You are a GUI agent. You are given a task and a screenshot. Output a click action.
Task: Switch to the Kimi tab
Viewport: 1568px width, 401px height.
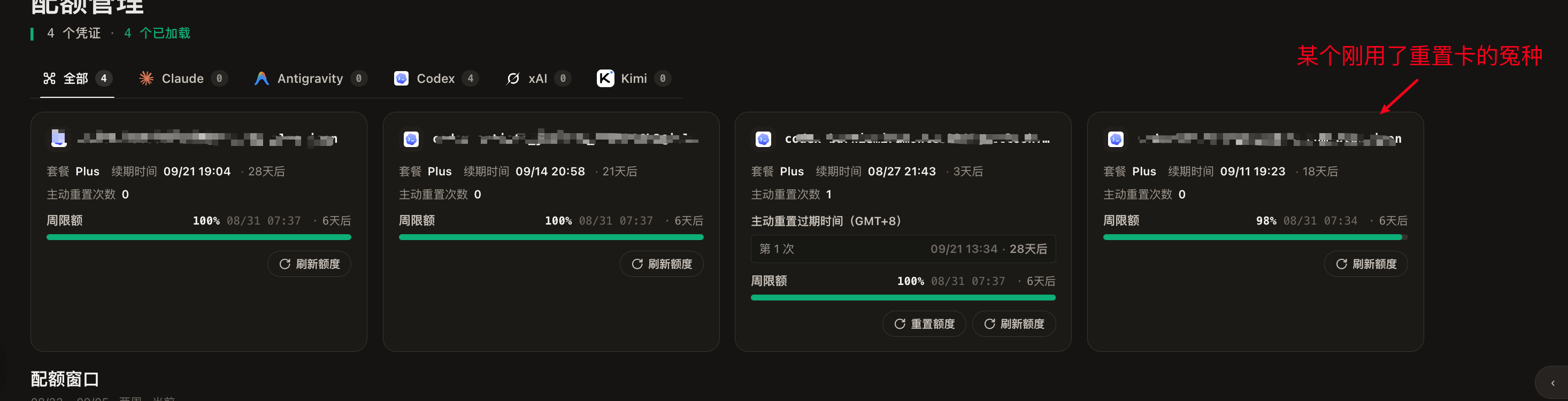pyautogui.click(x=634, y=78)
